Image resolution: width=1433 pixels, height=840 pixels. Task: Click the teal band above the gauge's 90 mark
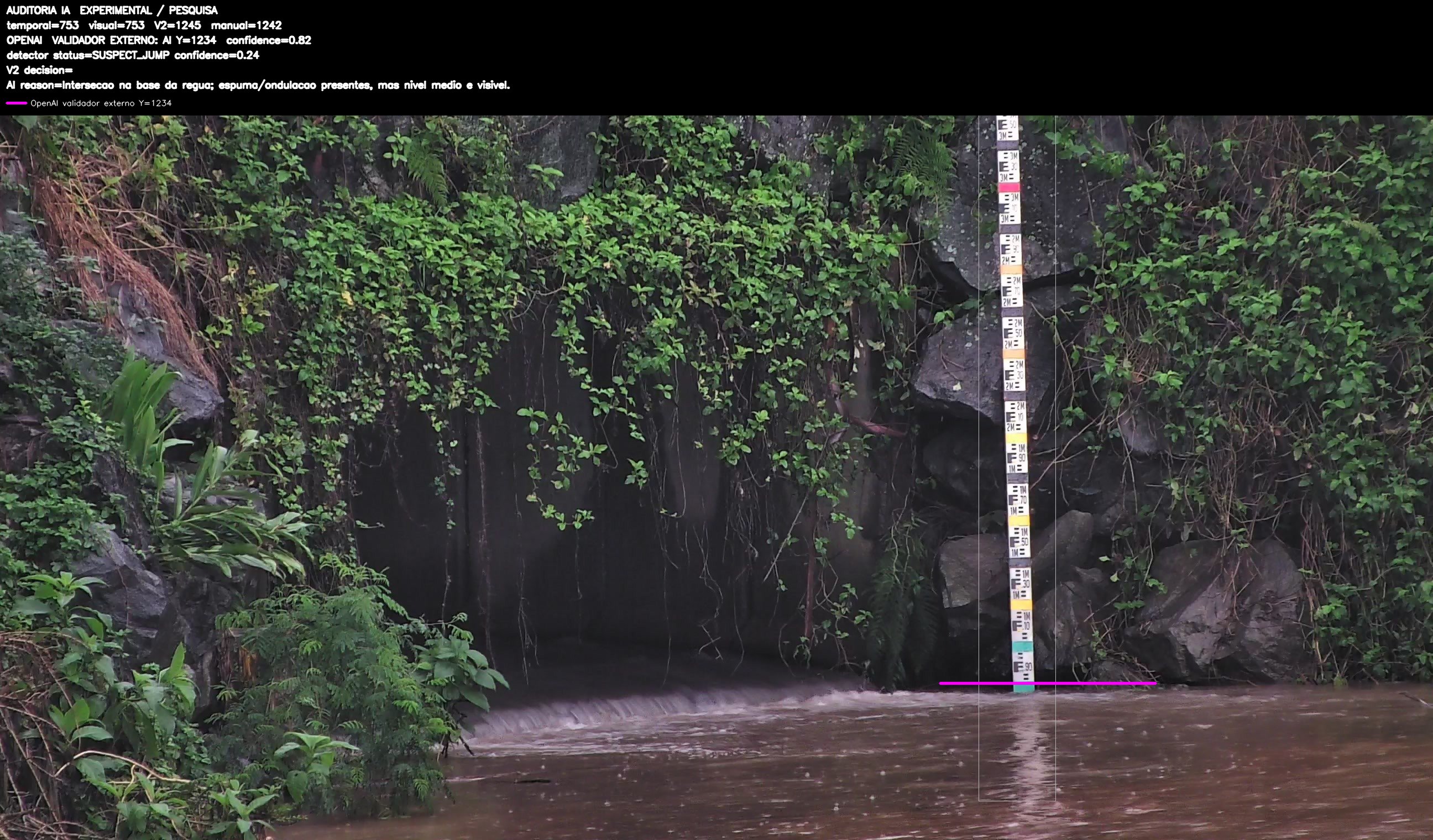pyautogui.click(x=1022, y=647)
